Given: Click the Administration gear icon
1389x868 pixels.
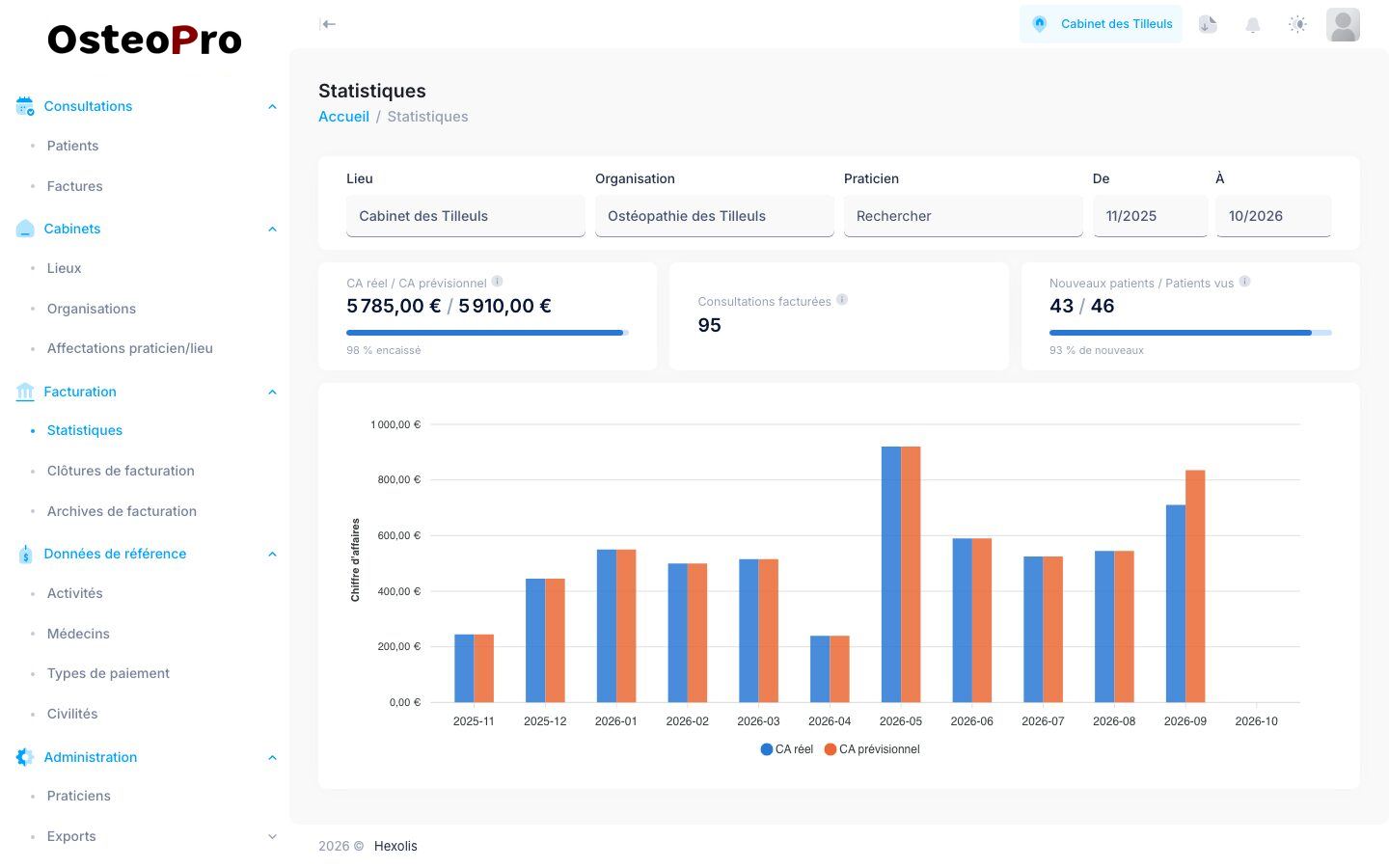Looking at the screenshot, I should 25,757.
